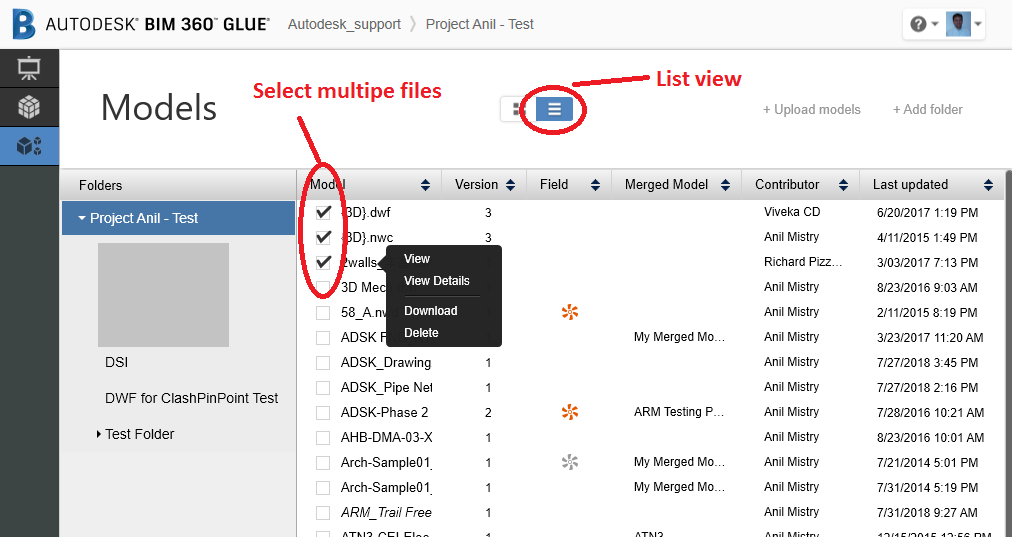Open the user profile avatar menu
The image size is (1012, 537).
pyautogui.click(x=958, y=25)
